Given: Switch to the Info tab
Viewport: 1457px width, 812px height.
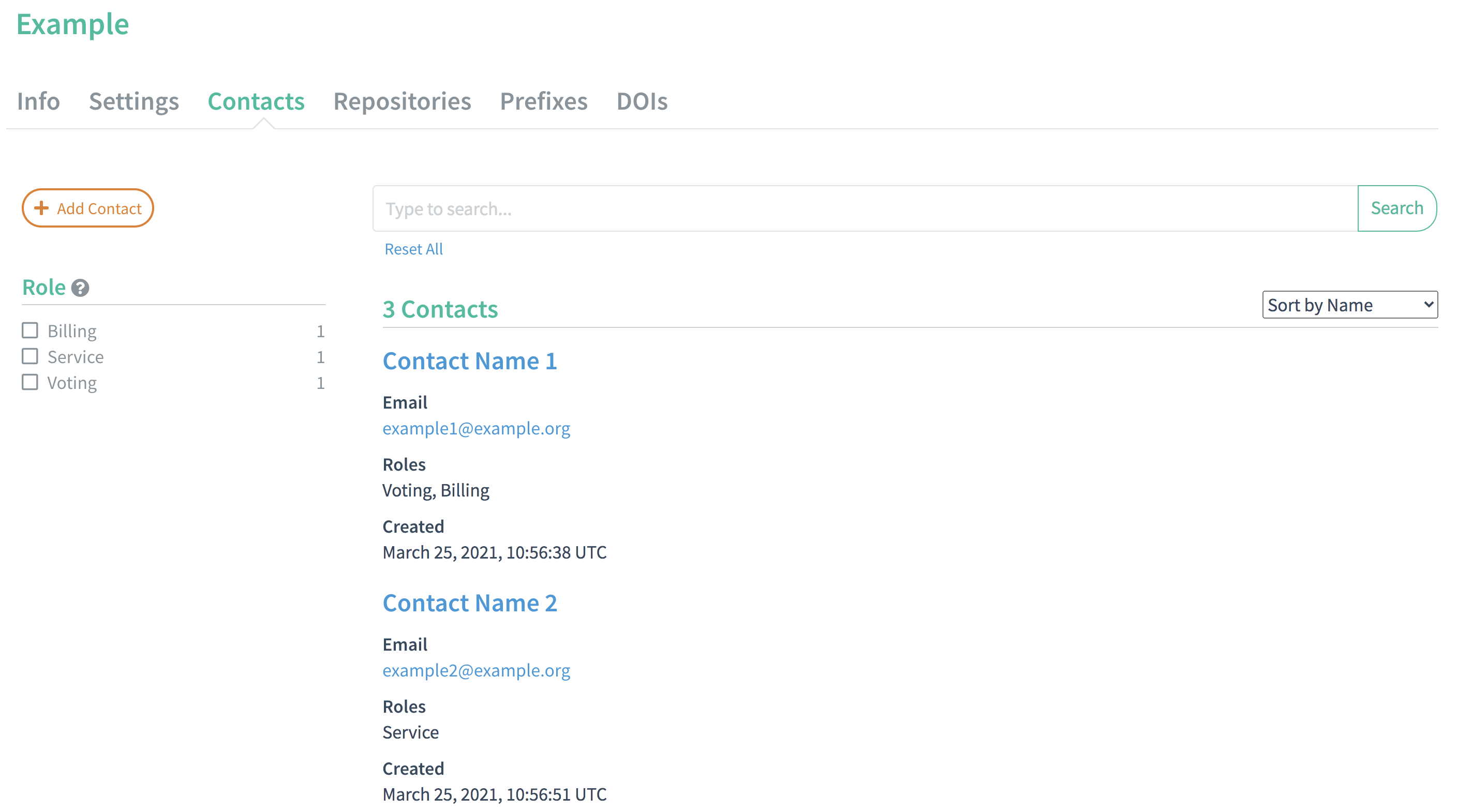Looking at the screenshot, I should (38, 102).
